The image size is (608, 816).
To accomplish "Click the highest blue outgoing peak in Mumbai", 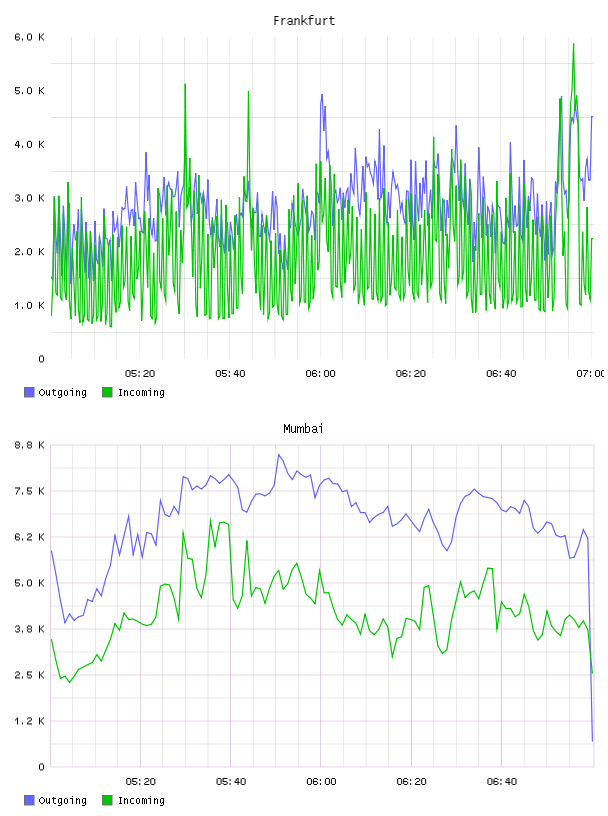I will pos(278,455).
